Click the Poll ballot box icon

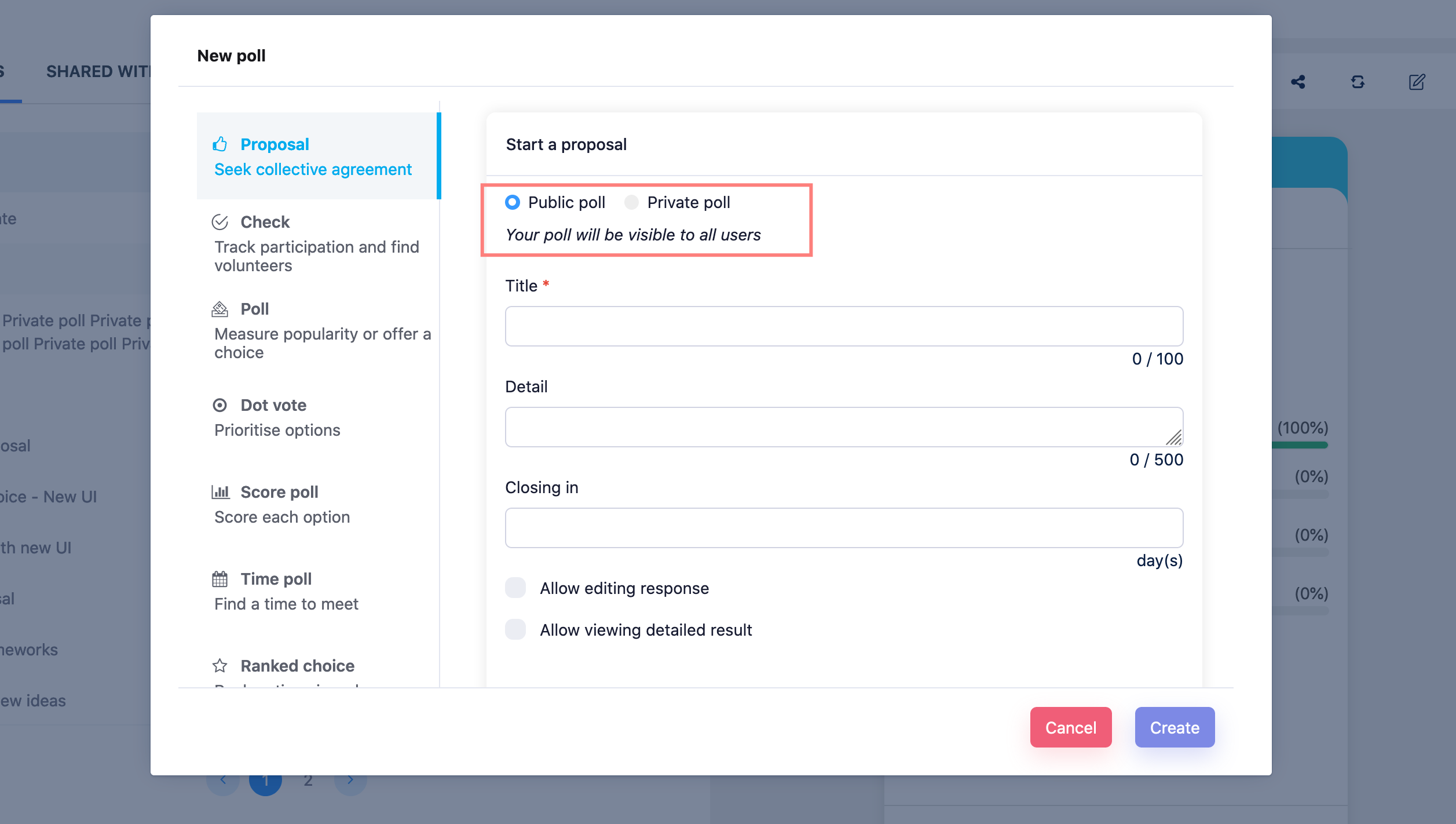tap(220, 309)
